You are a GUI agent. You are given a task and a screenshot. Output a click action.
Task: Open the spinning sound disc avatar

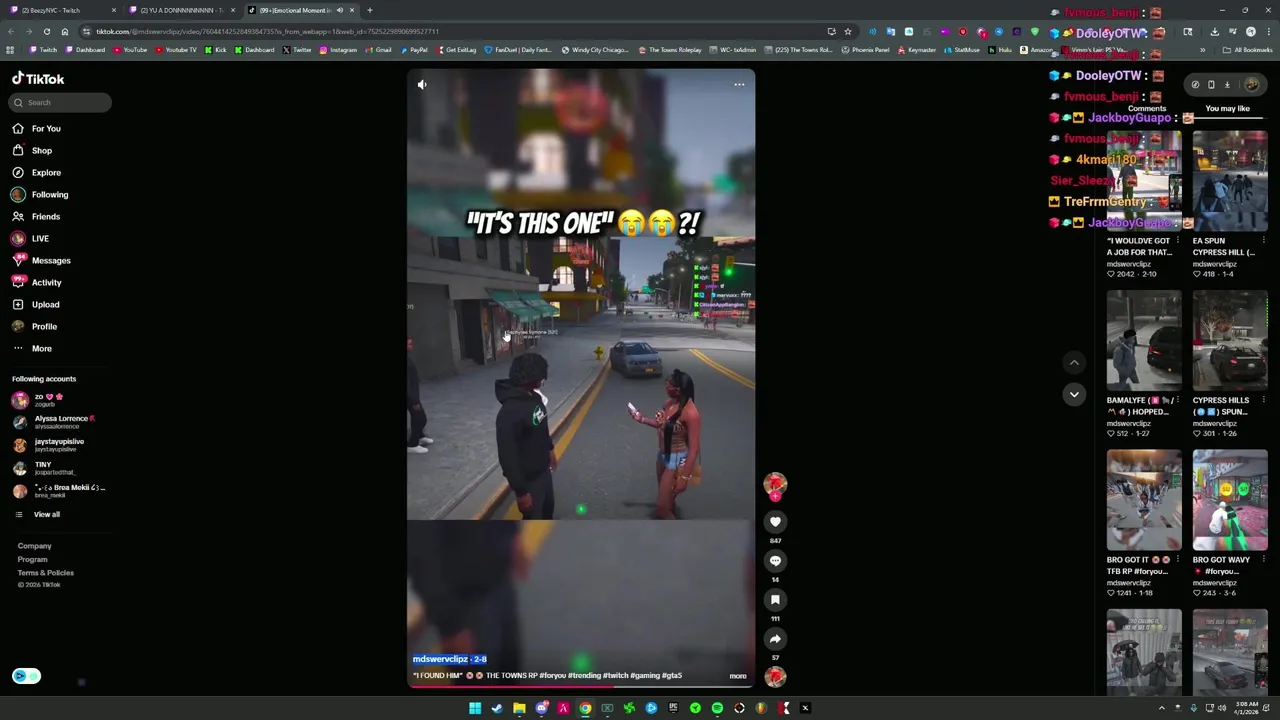pyautogui.click(x=775, y=677)
